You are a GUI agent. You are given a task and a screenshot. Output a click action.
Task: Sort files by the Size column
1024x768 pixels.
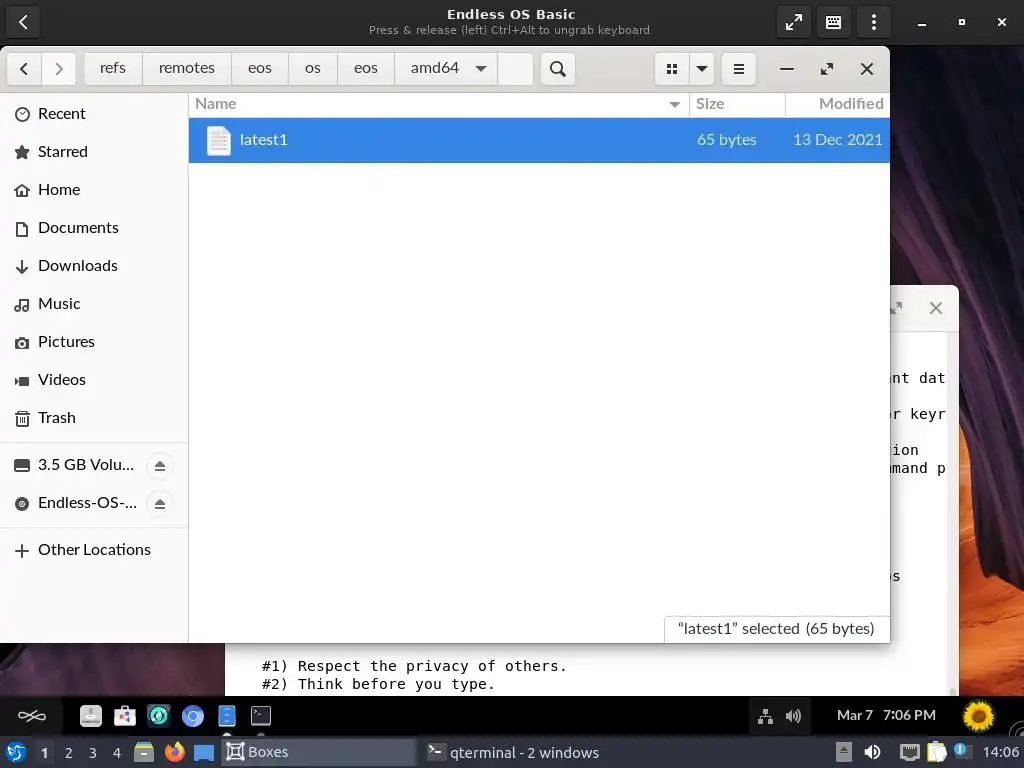pos(737,104)
